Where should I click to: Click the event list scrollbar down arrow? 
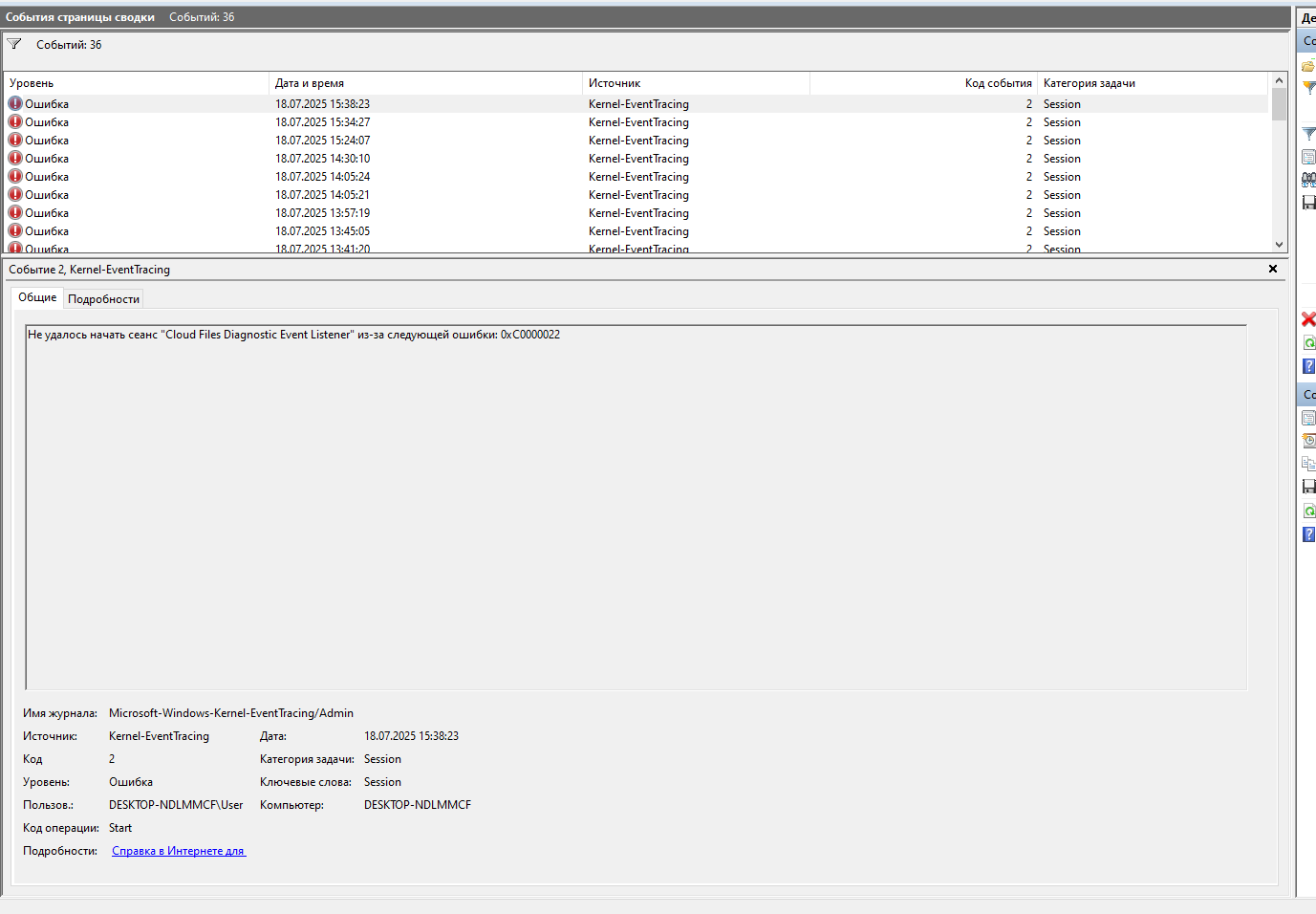pos(1279,245)
